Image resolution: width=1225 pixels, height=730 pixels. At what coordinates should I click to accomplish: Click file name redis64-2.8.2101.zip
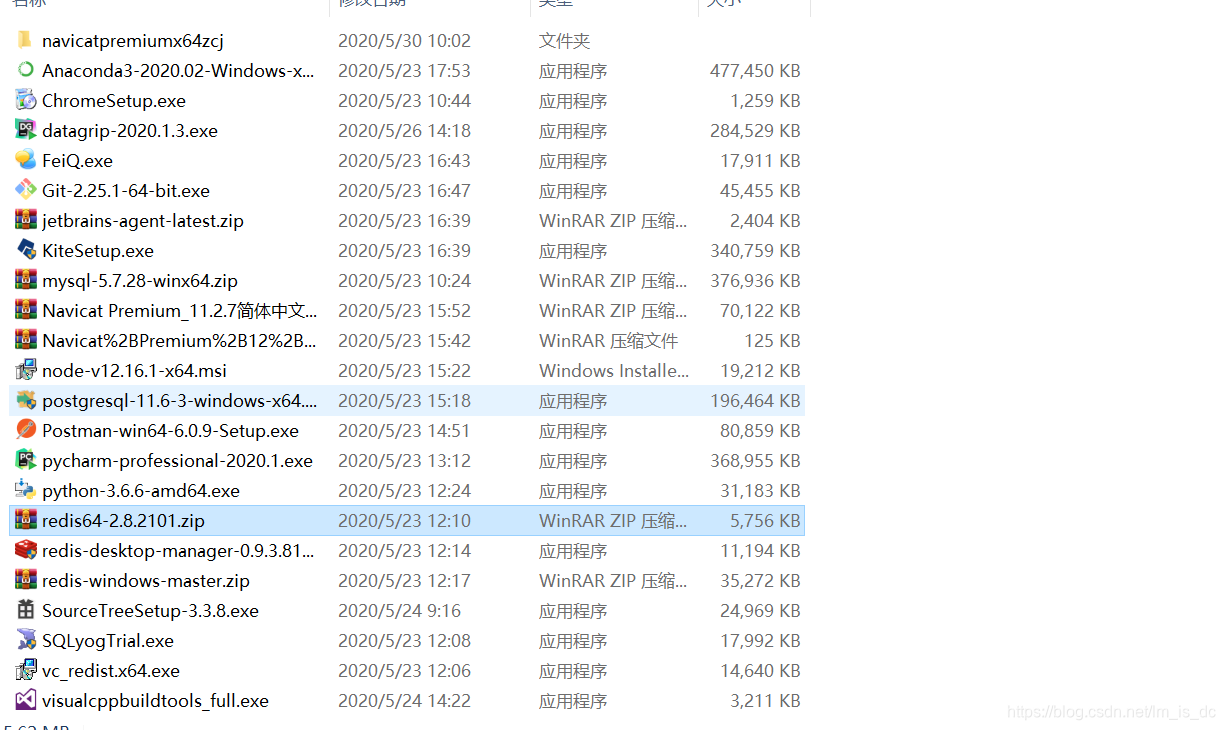pyautogui.click(x=123, y=521)
